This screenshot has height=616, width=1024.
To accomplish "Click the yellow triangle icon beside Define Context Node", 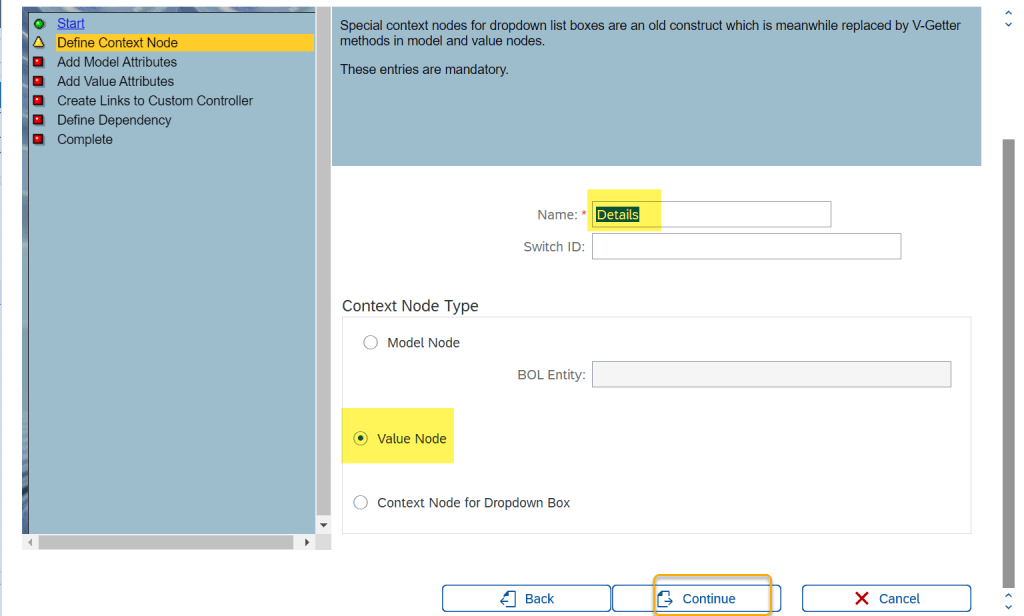I will [x=39, y=43].
